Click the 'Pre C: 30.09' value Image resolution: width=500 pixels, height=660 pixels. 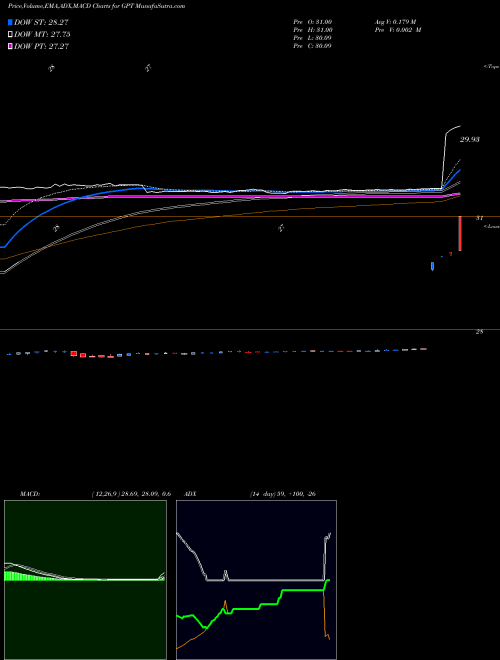click(312, 46)
